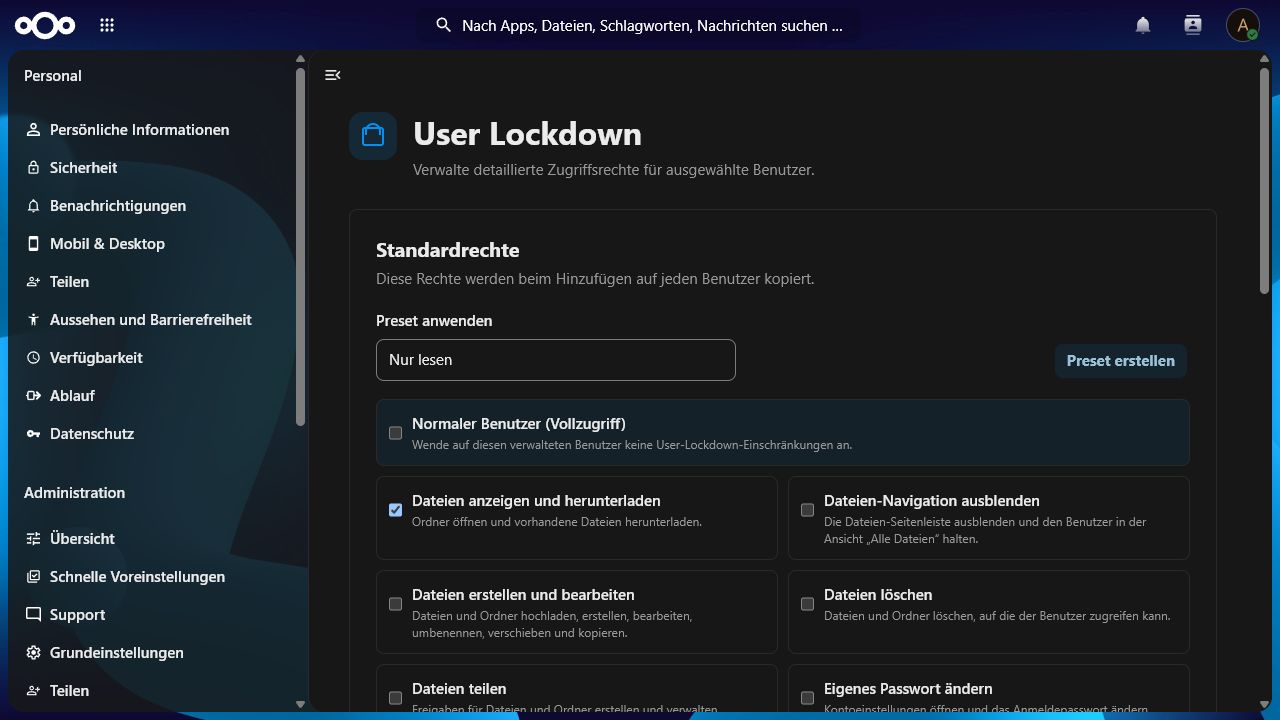Go to Verfügbarkeit settings
The width and height of the screenshot is (1280, 720).
click(151, 358)
